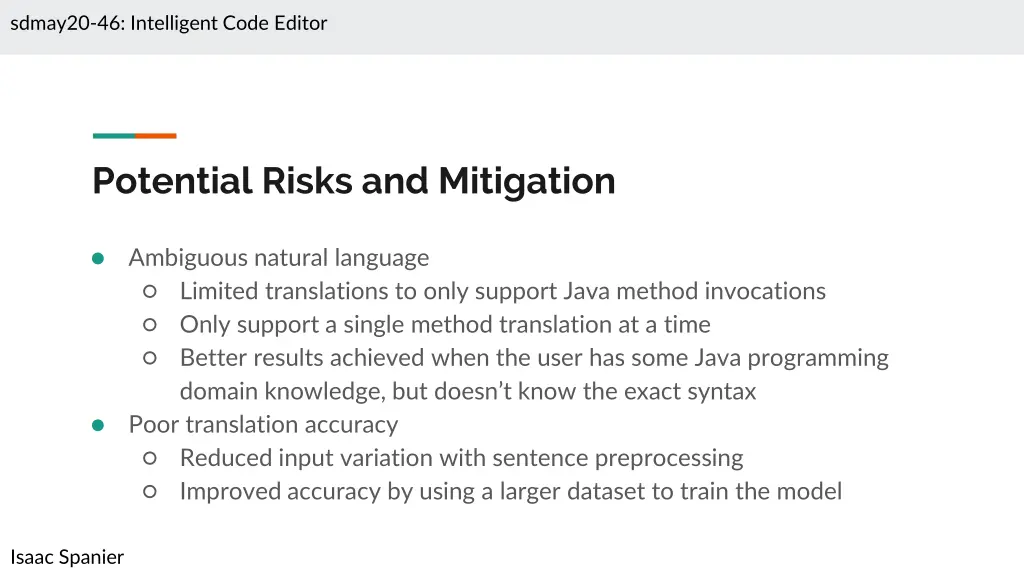This screenshot has width=1024, height=576.
Task: Click the sentence preprocessing line
Action: (461, 458)
